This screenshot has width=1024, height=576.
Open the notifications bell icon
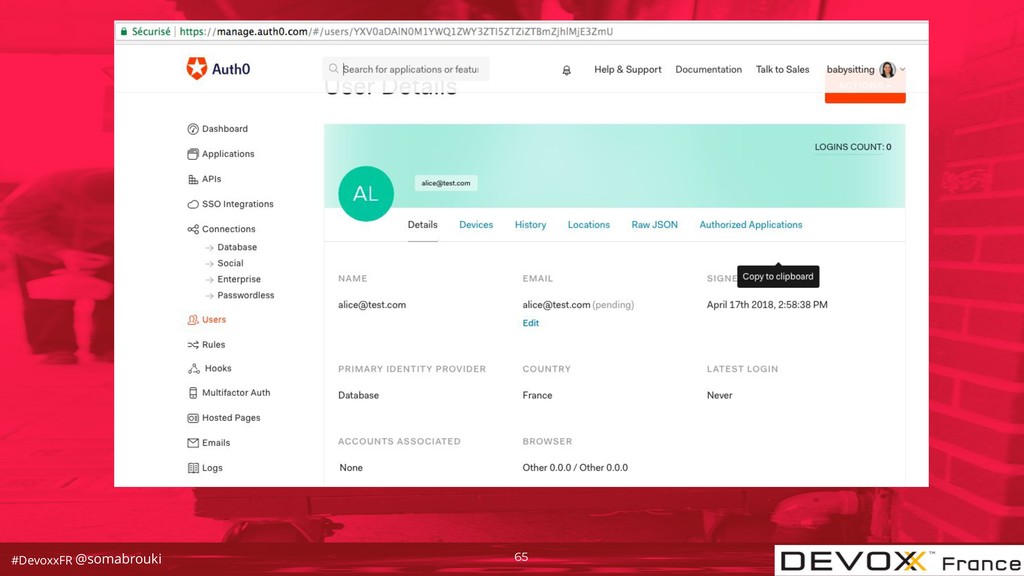click(566, 70)
